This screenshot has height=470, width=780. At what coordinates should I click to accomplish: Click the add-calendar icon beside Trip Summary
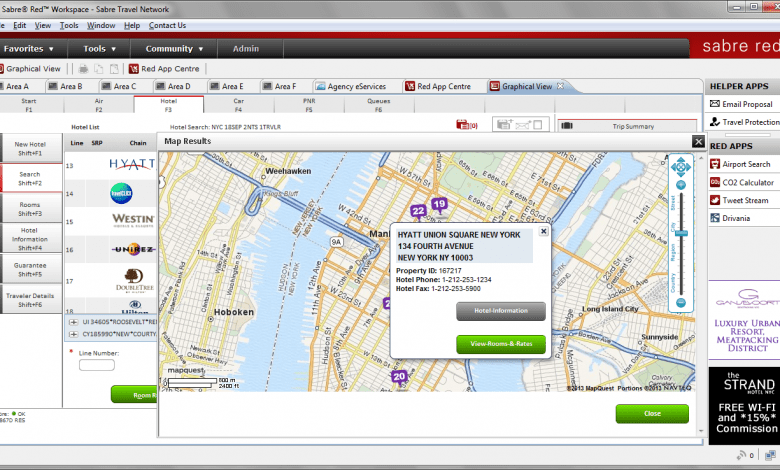(504, 124)
